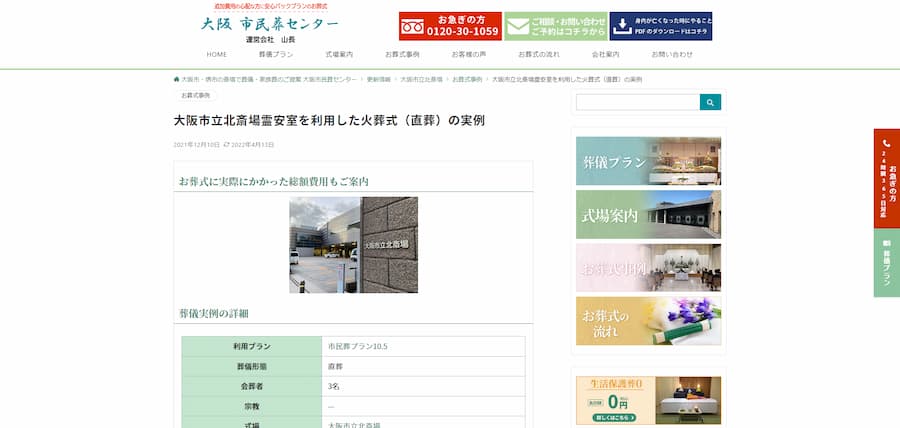This screenshot has width=900, height=428.
Task: Click the PDF download icon on navy banner
Action: point(622,26)
